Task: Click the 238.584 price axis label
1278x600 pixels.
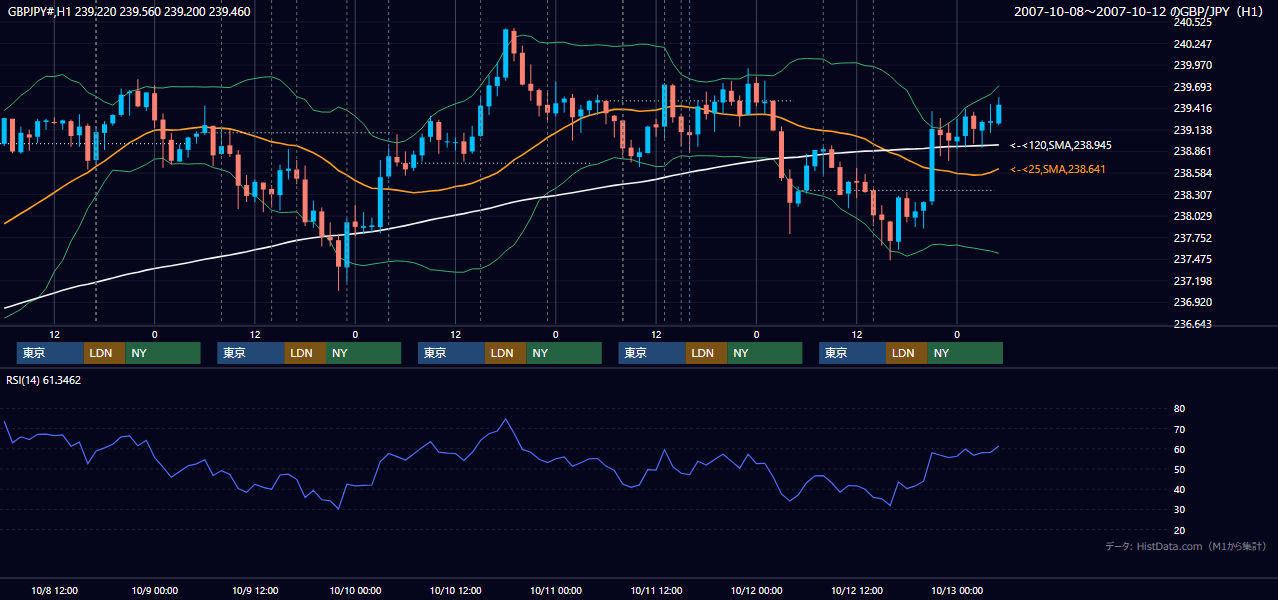Action: click(x=1192, y=173)
